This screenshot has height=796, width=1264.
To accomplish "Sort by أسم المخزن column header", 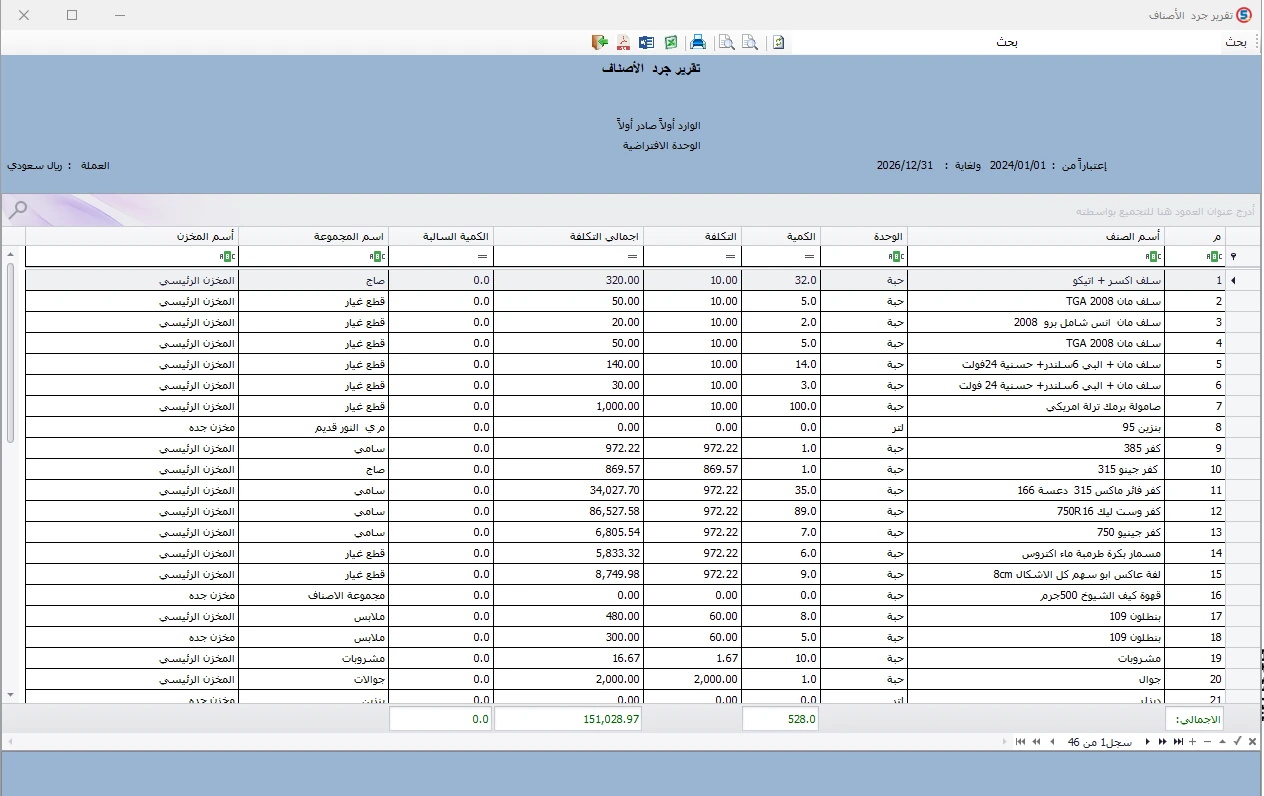I will [x=132, y=236].
